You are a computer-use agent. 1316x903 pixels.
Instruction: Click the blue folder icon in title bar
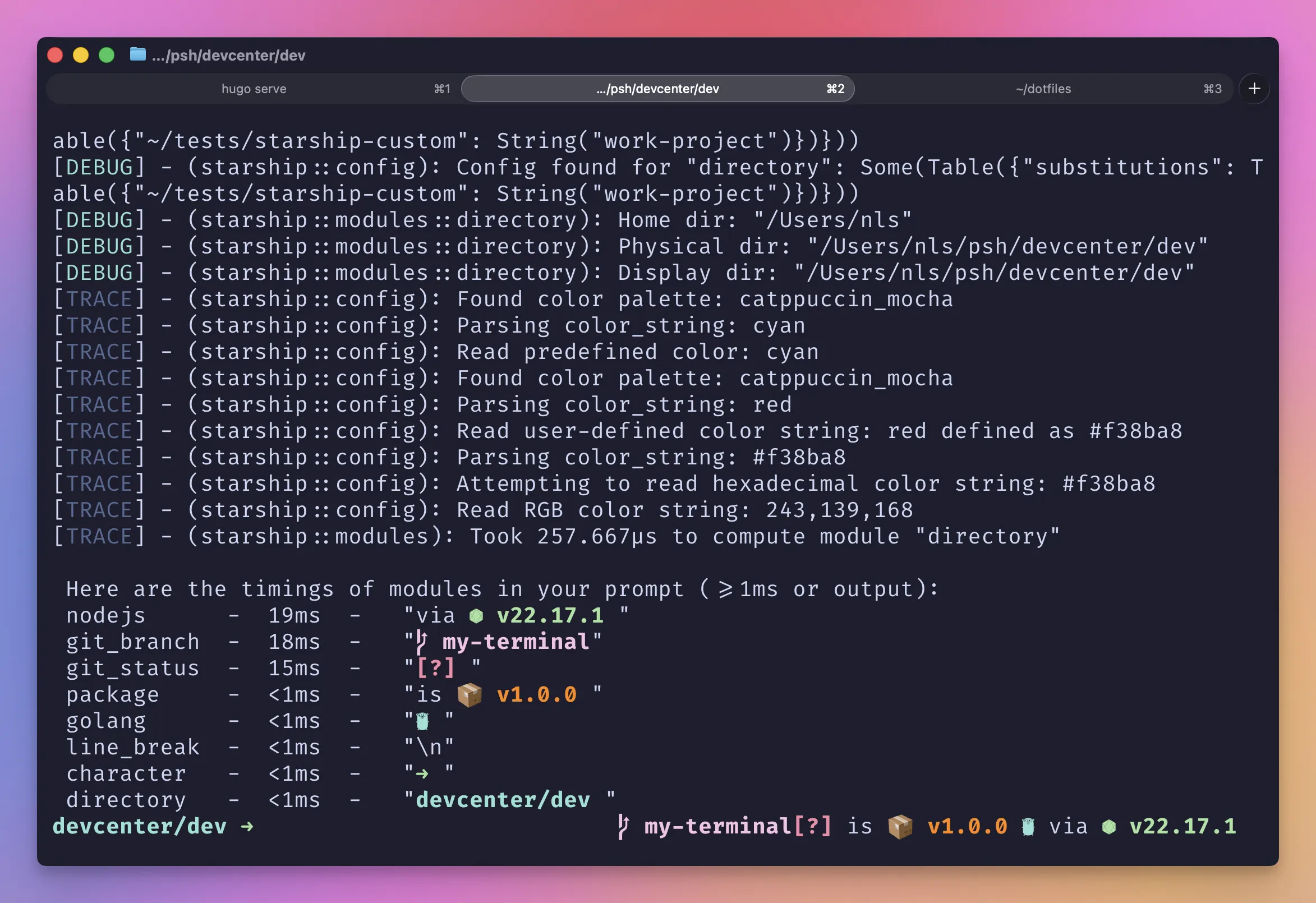137,54
